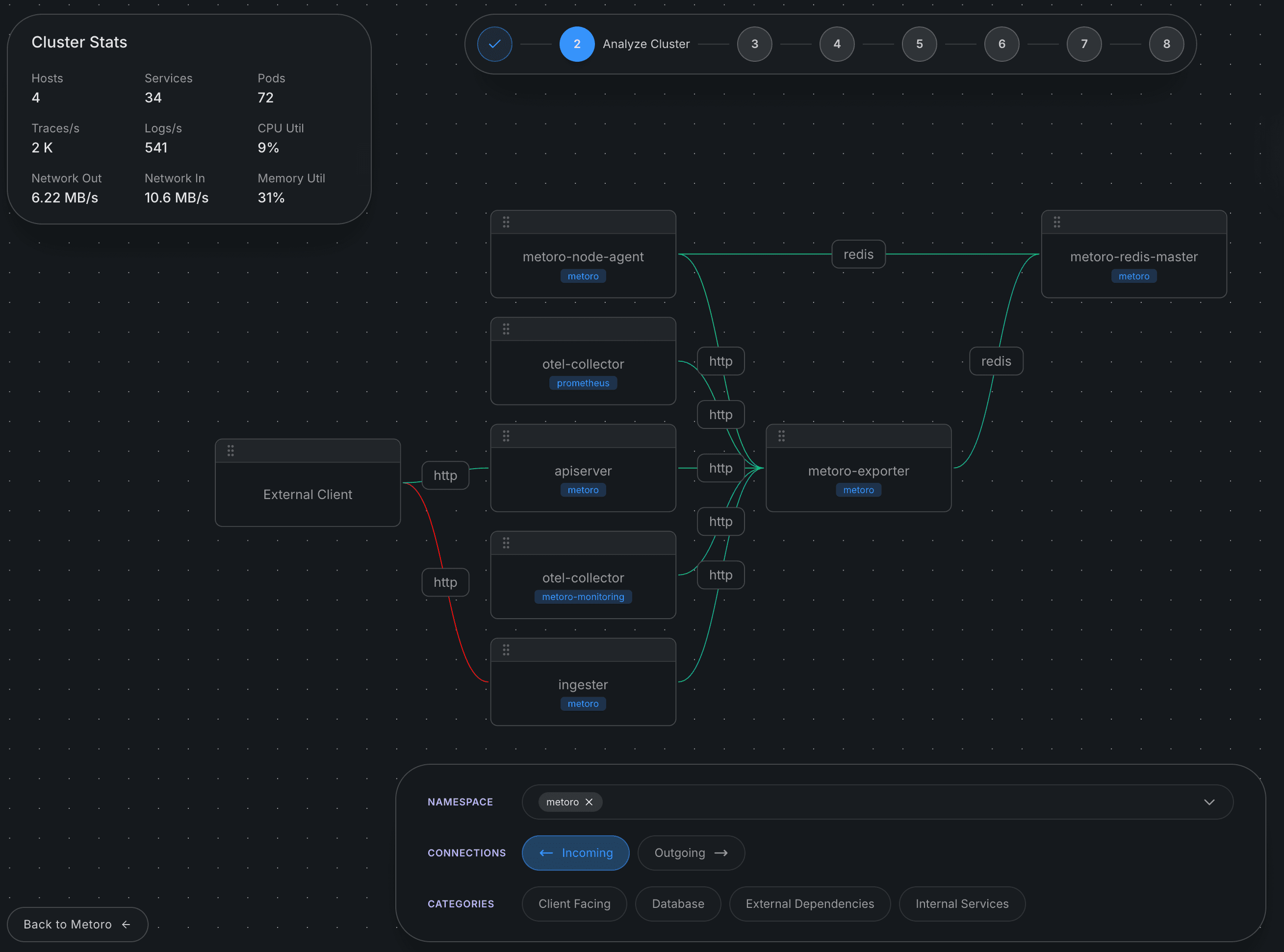Click the http edge label near External Client
The image size is (1284, 952).
coord(445,476)
